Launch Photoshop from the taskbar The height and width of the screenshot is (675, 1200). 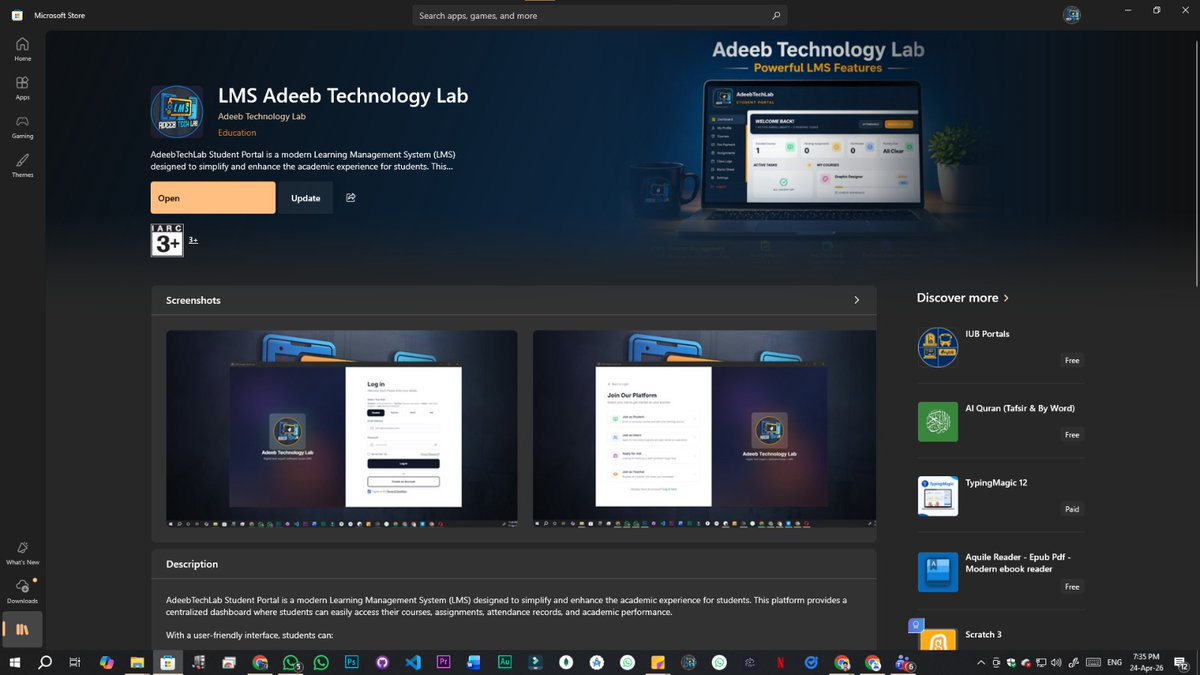tap(351, 662)
